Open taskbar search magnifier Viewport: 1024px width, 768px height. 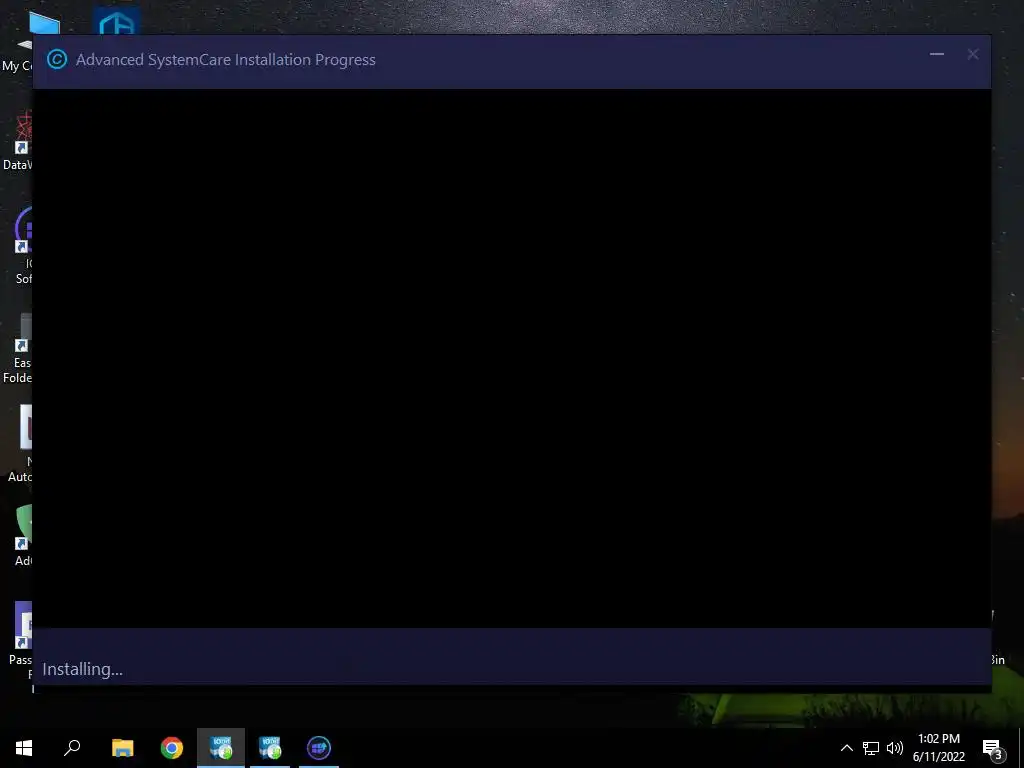(x=72, y=748)
